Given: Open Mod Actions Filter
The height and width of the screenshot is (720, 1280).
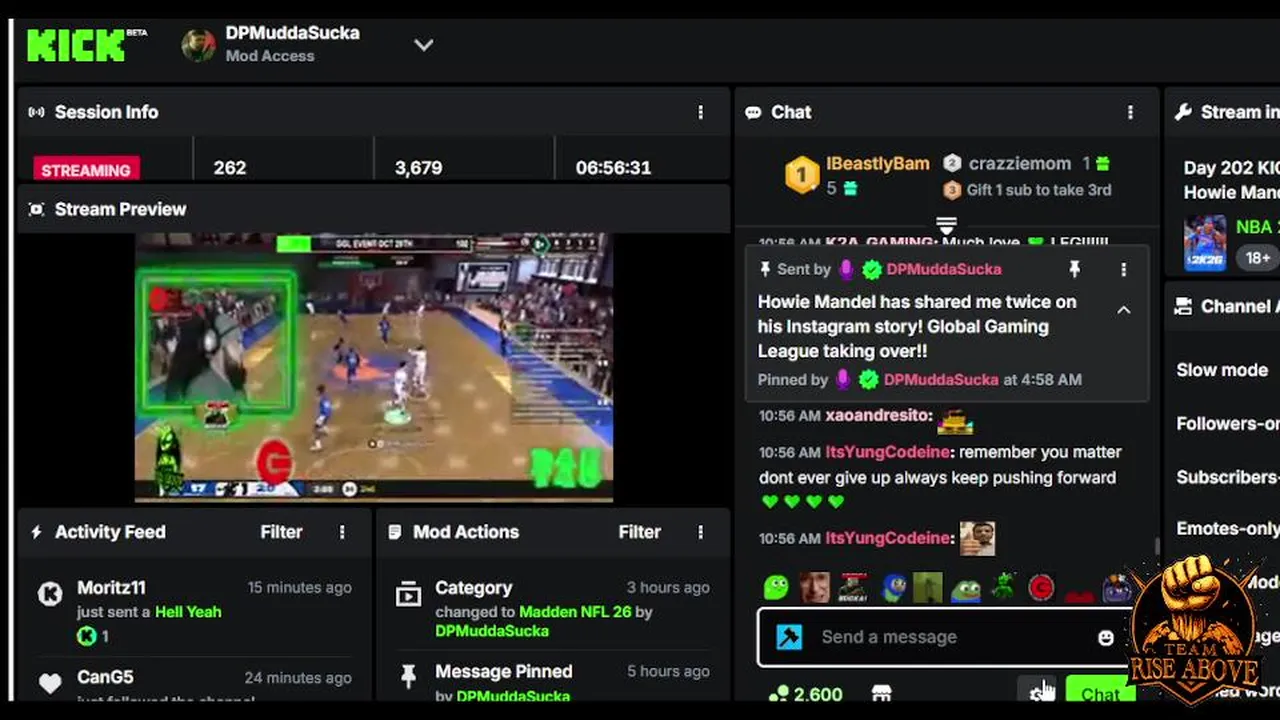Looking at the screenshot, I should click(x=639, y=532).
